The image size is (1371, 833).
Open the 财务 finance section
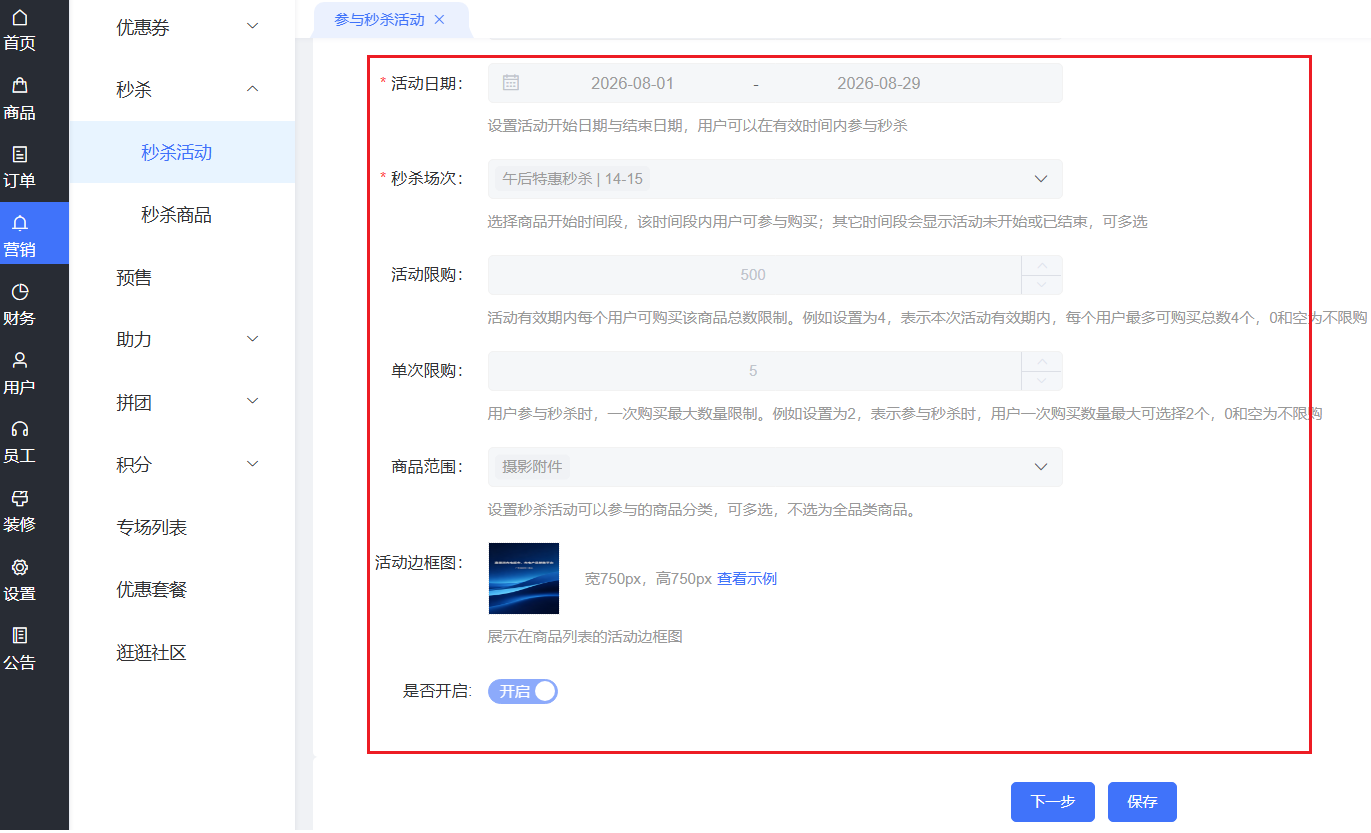19,304
